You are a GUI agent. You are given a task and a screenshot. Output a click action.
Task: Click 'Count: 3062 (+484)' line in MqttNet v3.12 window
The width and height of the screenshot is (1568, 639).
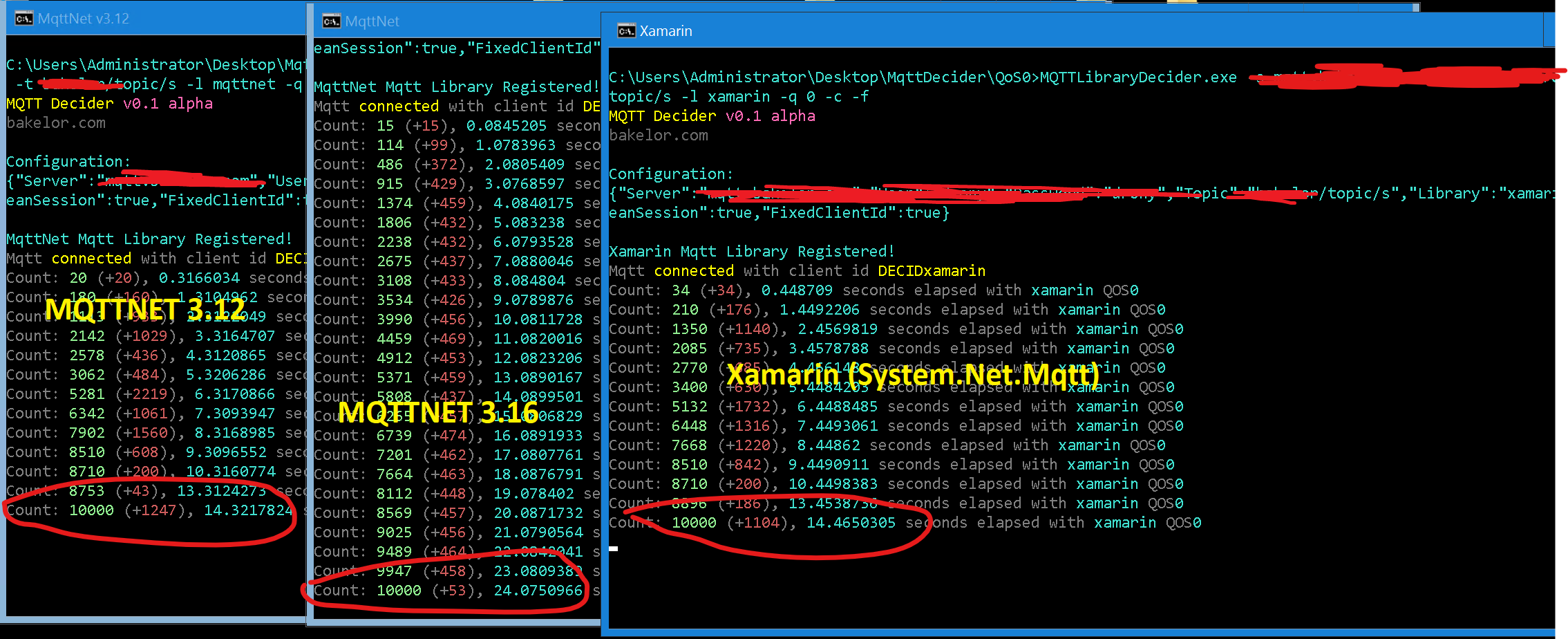[155, 375]
